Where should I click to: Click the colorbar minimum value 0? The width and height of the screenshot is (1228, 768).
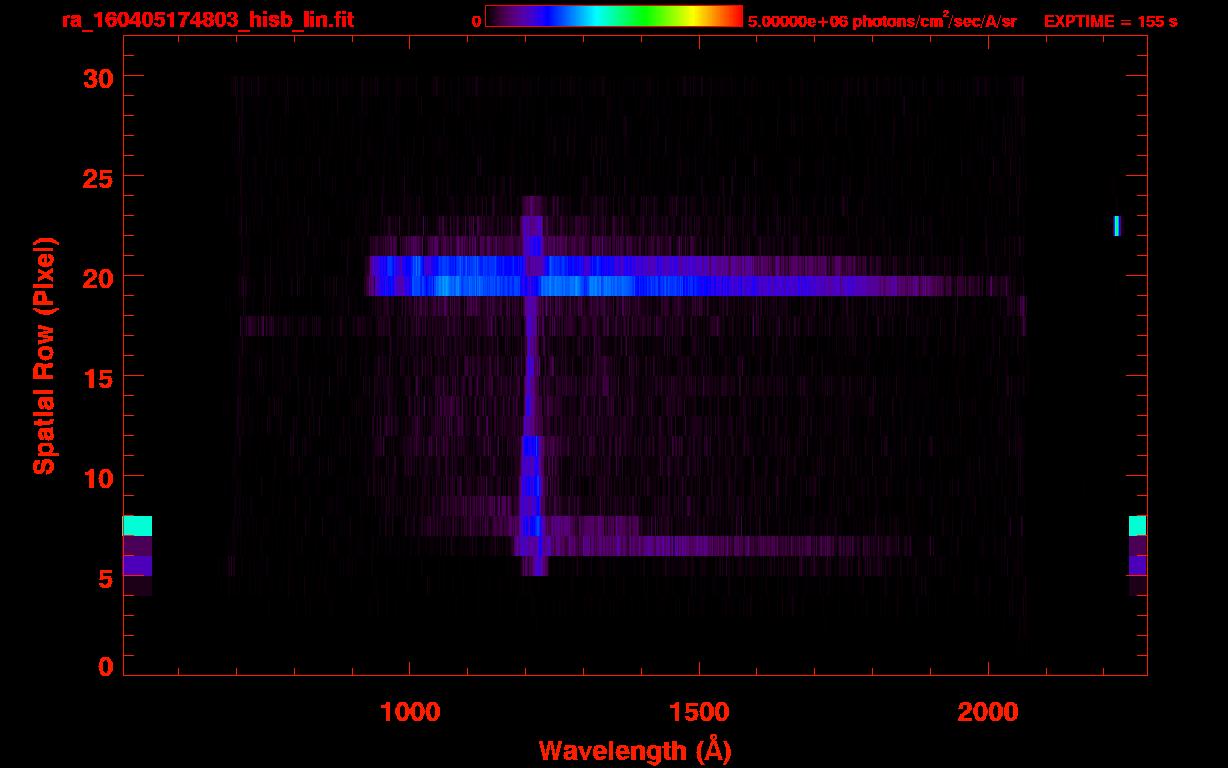click(476, 21)
